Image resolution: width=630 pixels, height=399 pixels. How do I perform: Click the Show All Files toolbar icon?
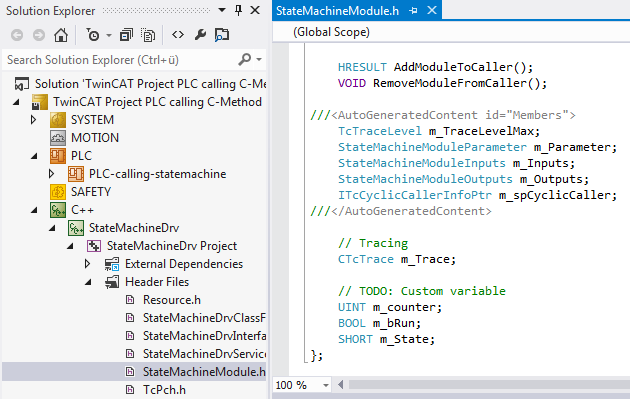coord(148,35)
